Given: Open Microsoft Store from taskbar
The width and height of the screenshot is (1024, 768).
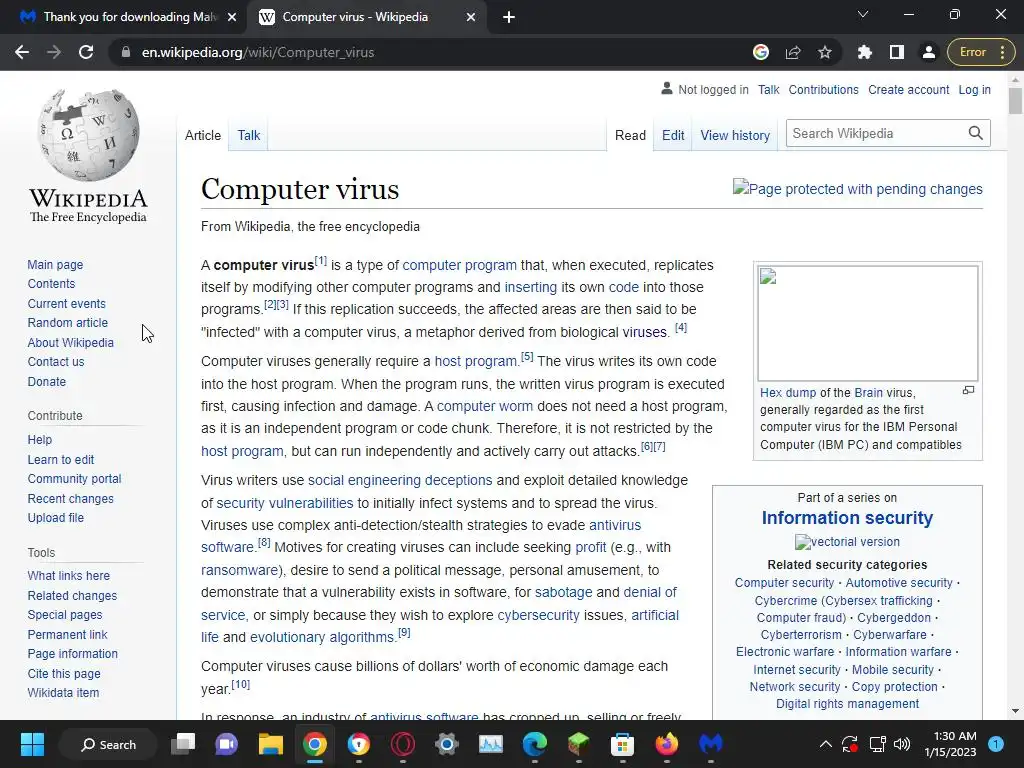Looking at the screenshot, I should tap(622, 744).
